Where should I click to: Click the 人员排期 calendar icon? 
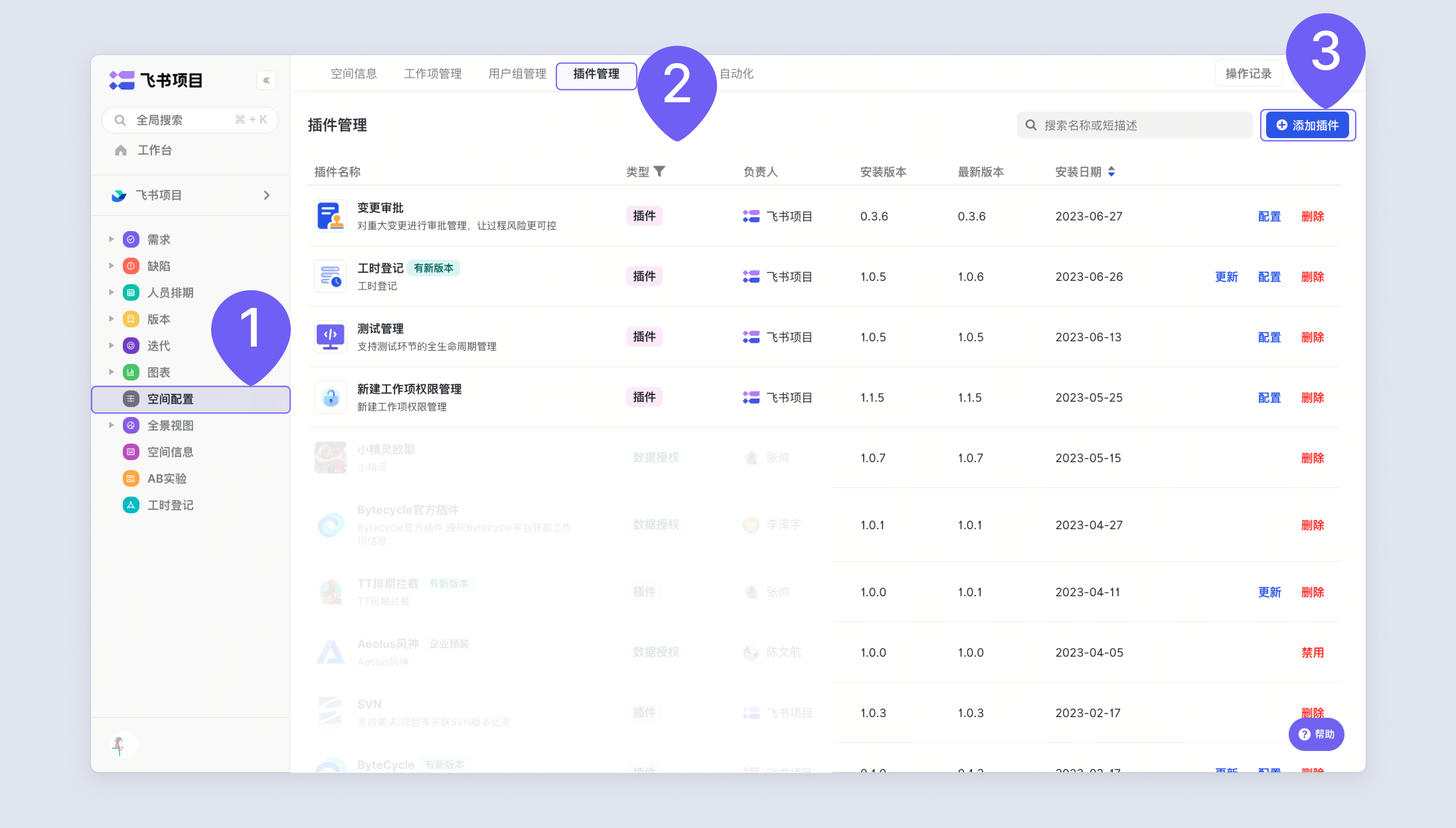(131, 293)
